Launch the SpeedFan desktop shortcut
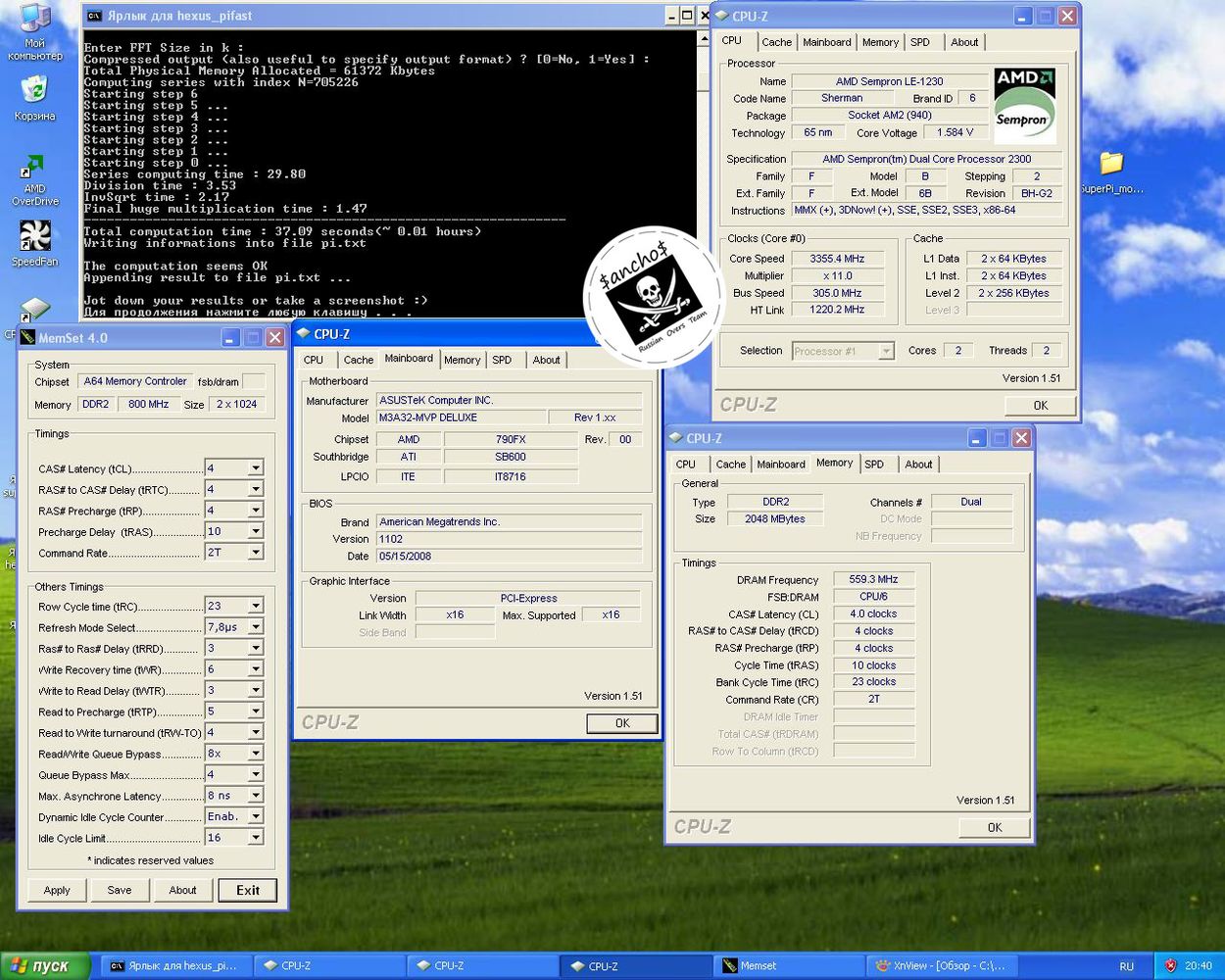This screenshot has width=1225, height=980. coord(34,243)
